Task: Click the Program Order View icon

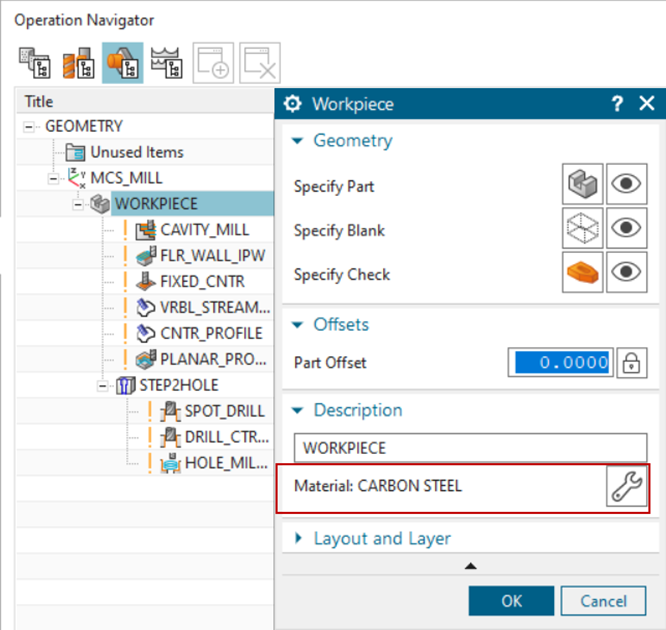Action: coord(34,62)
